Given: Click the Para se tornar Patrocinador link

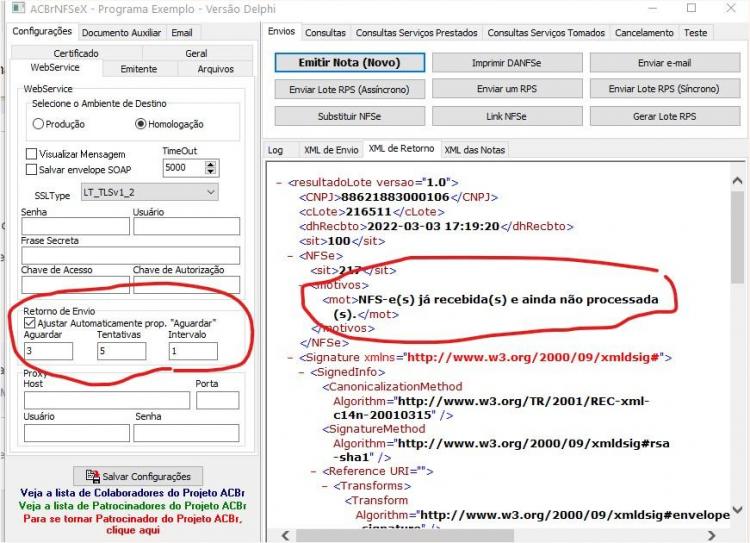Looking at the screenshot, I should pyautogui.click(x=133, y=524).
